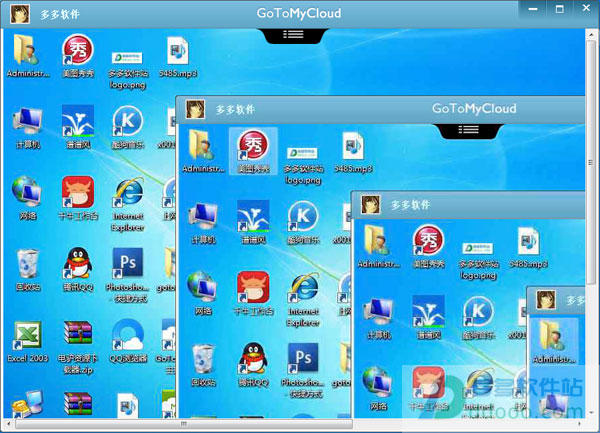Click the user avatar in the innermost window
The width and height of the screenshot is (600, 433).
(x=546, y=300)
